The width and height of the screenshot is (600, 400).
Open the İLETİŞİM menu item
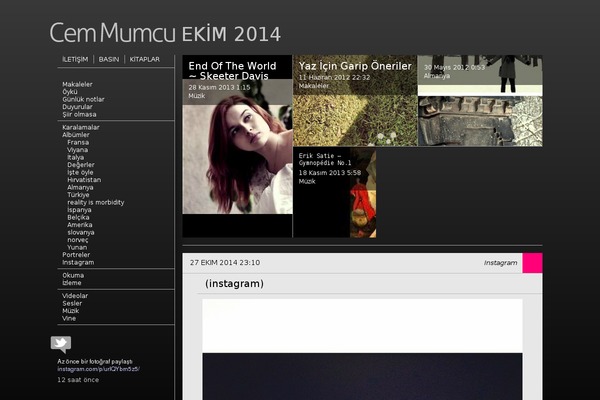pos(75,59)
